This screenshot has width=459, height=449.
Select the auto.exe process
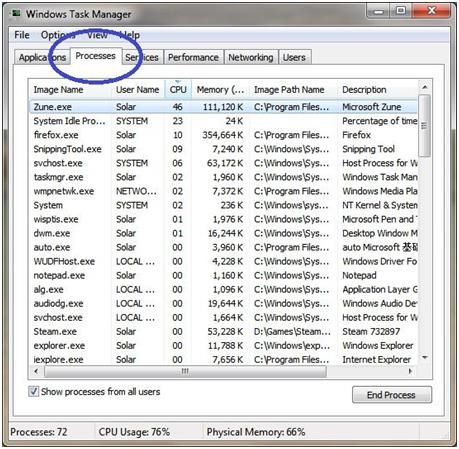point(223,247)
